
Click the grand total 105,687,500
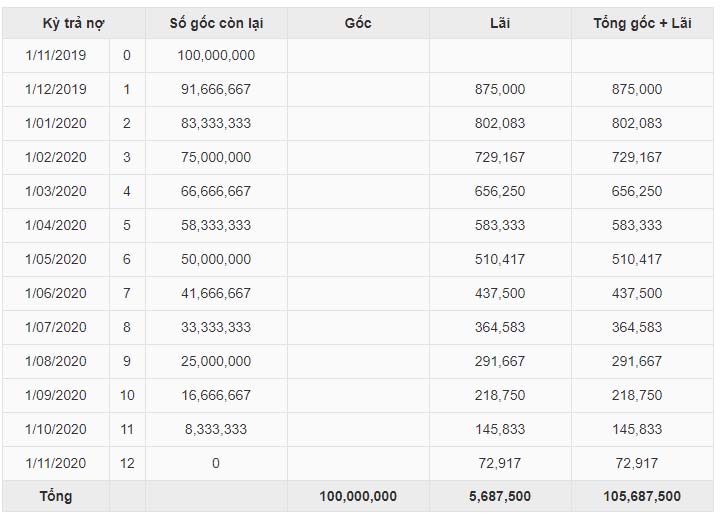tap(642, 496)
